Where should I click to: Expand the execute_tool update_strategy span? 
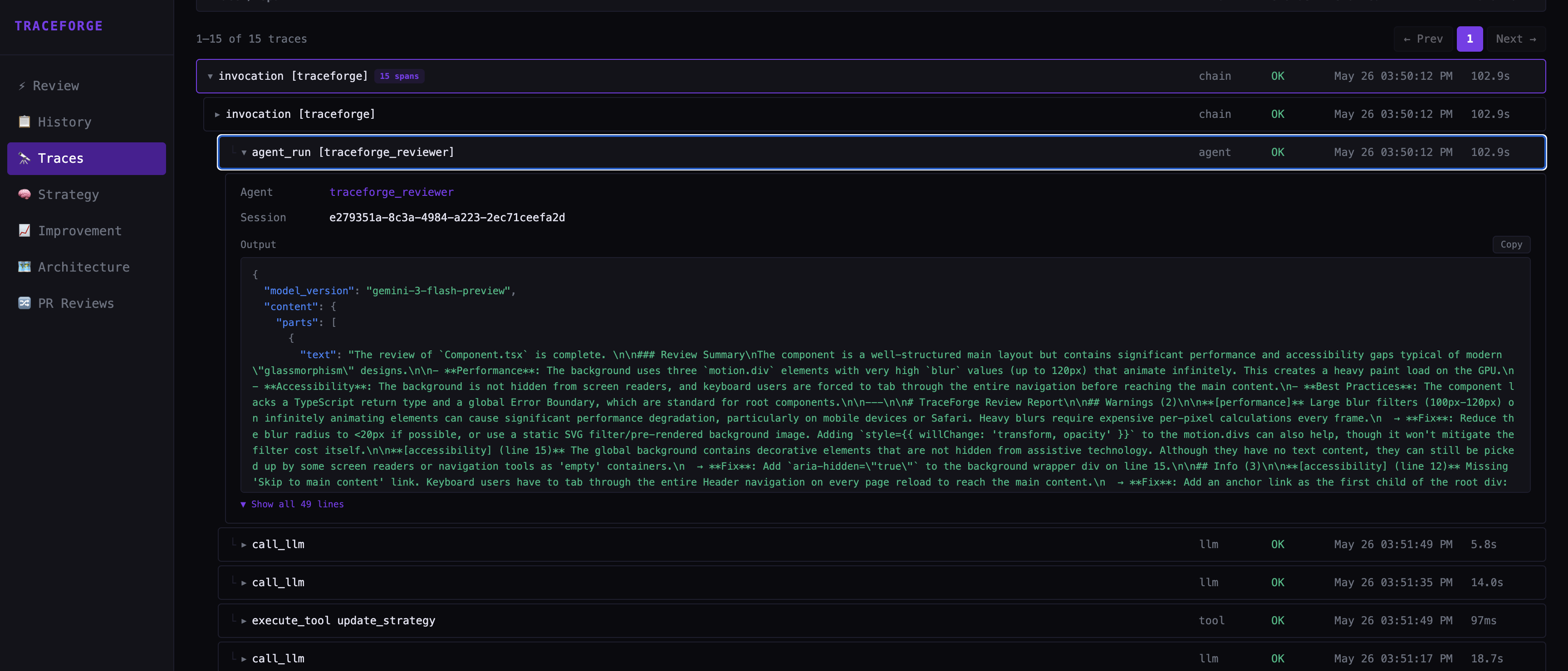click(x=882, y=621)
